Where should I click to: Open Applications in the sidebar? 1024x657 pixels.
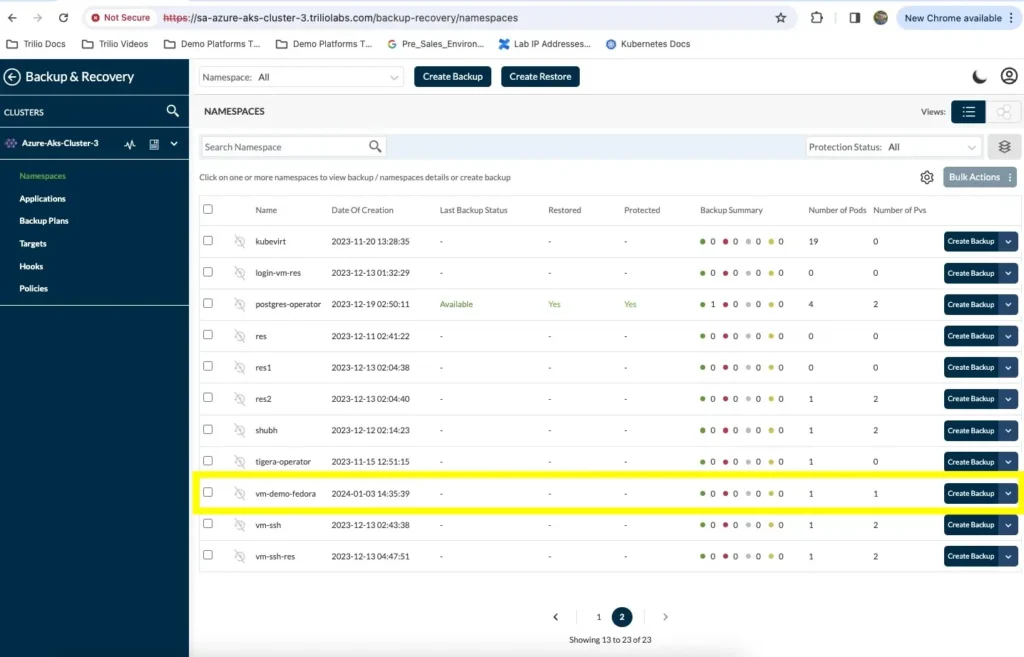pos(42,199)
